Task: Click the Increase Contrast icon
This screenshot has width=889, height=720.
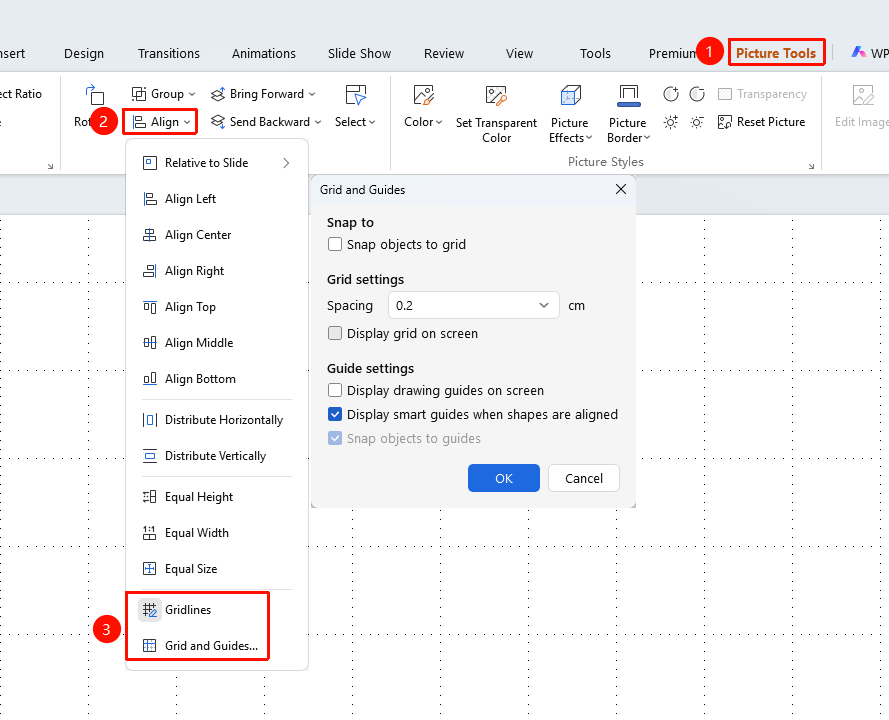Action: click(x=671, y=94)
